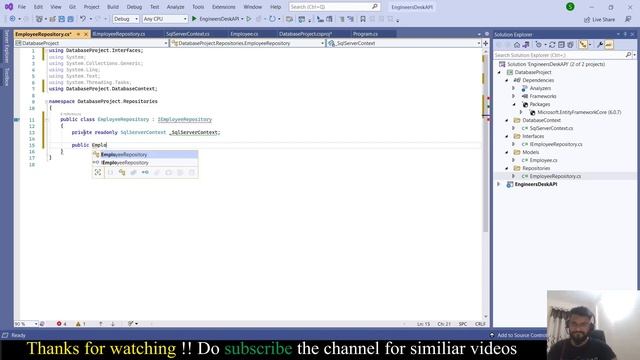The width and height of the screenshot is (640, 360).
Task: Select Microsoft.EntityFrameworkCore package item
Action: pyautogui.click(x=579, y=112)
